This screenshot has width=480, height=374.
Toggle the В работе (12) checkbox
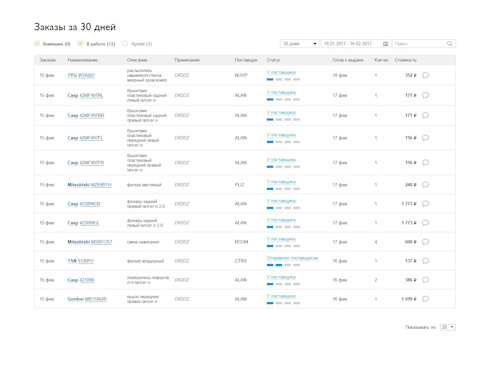(80, 43)
